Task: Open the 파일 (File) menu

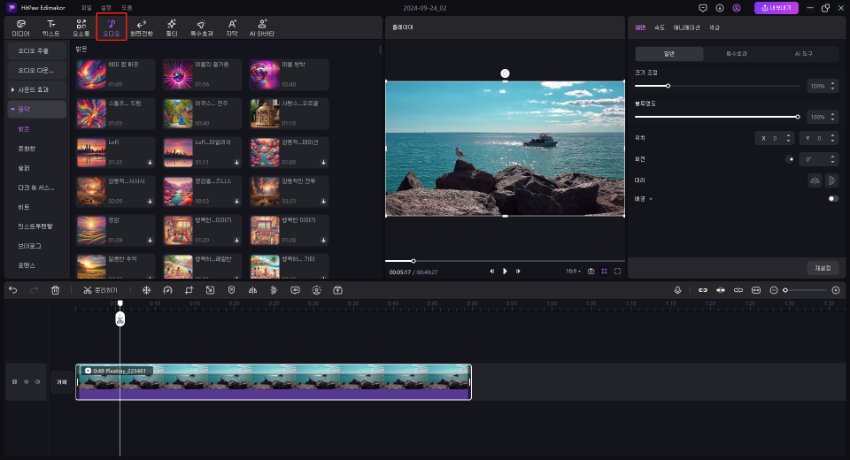Action: tap(86, 7)
